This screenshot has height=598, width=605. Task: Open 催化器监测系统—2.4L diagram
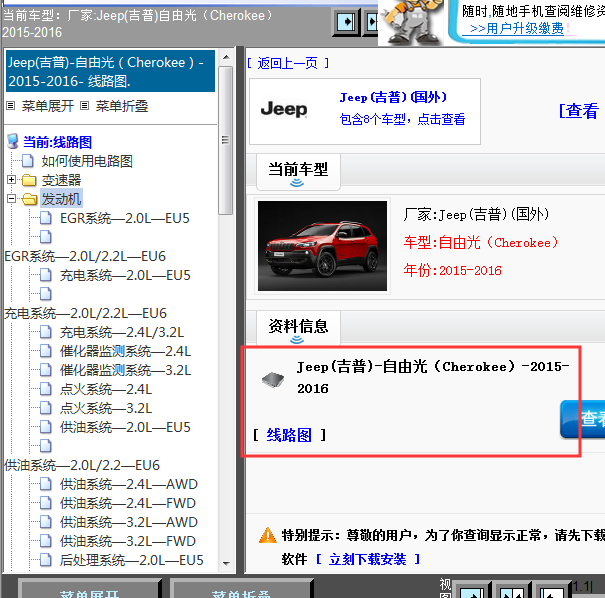click(125, 351)
